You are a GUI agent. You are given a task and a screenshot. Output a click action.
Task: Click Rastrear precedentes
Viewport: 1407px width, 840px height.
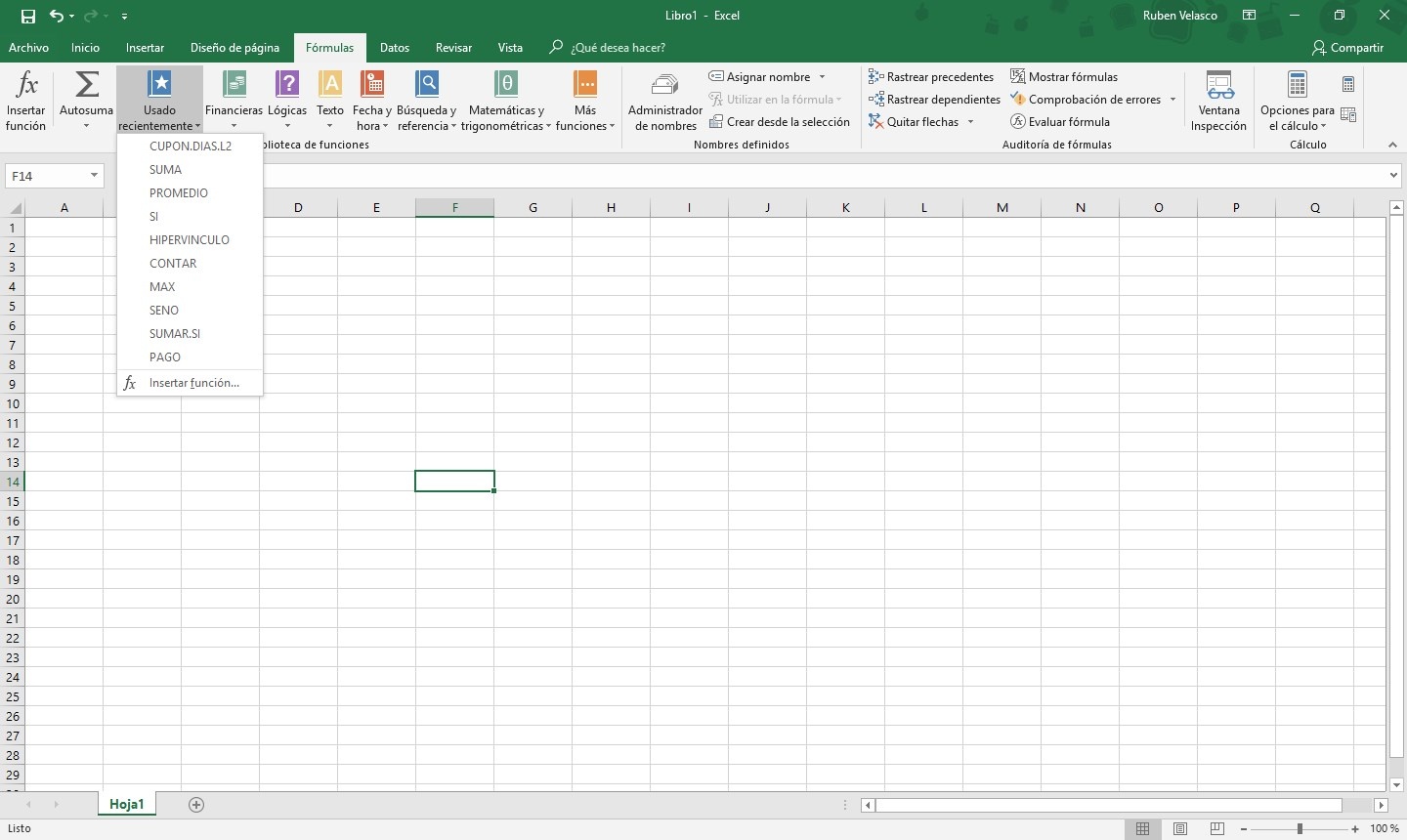931,76
